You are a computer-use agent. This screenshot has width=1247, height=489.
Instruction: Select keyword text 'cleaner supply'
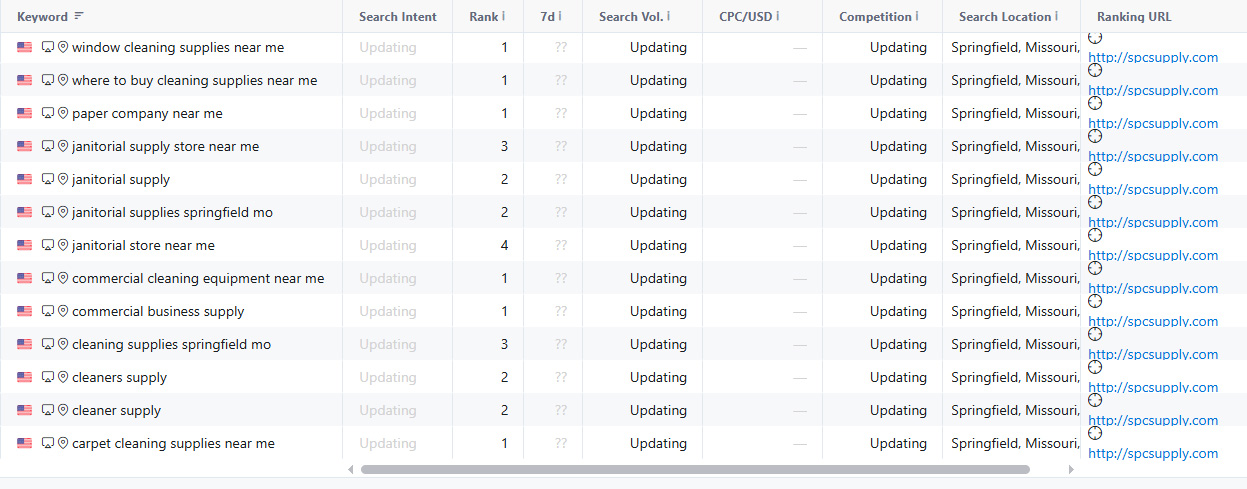tap(116, 410)
